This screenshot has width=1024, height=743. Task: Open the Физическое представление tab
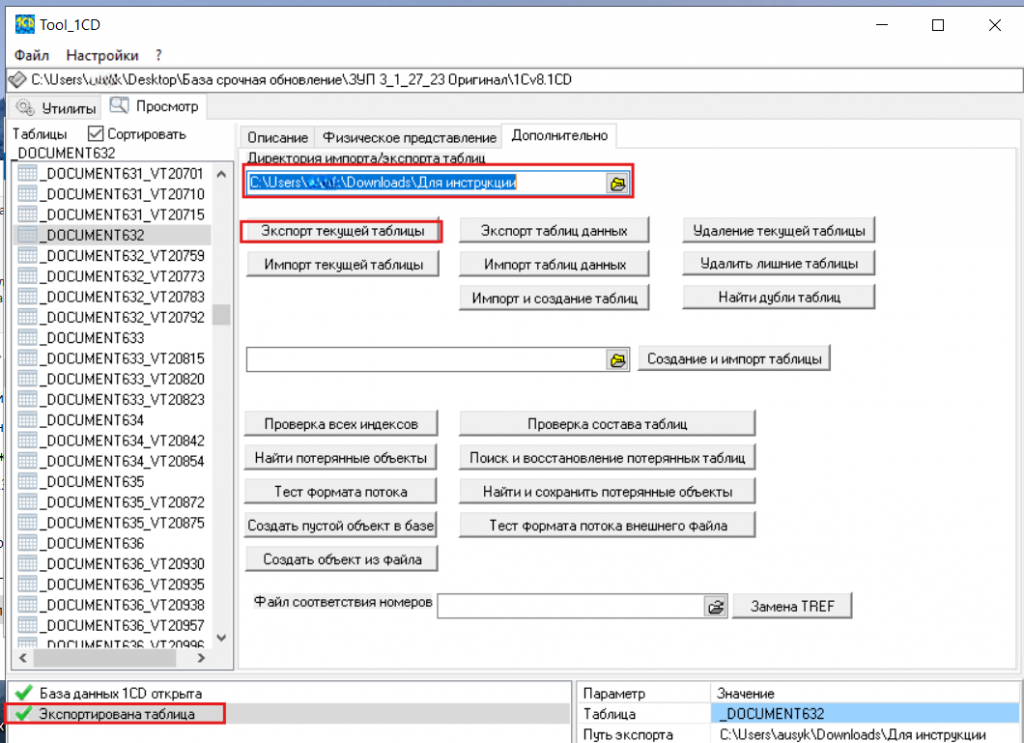pos(409,138)
